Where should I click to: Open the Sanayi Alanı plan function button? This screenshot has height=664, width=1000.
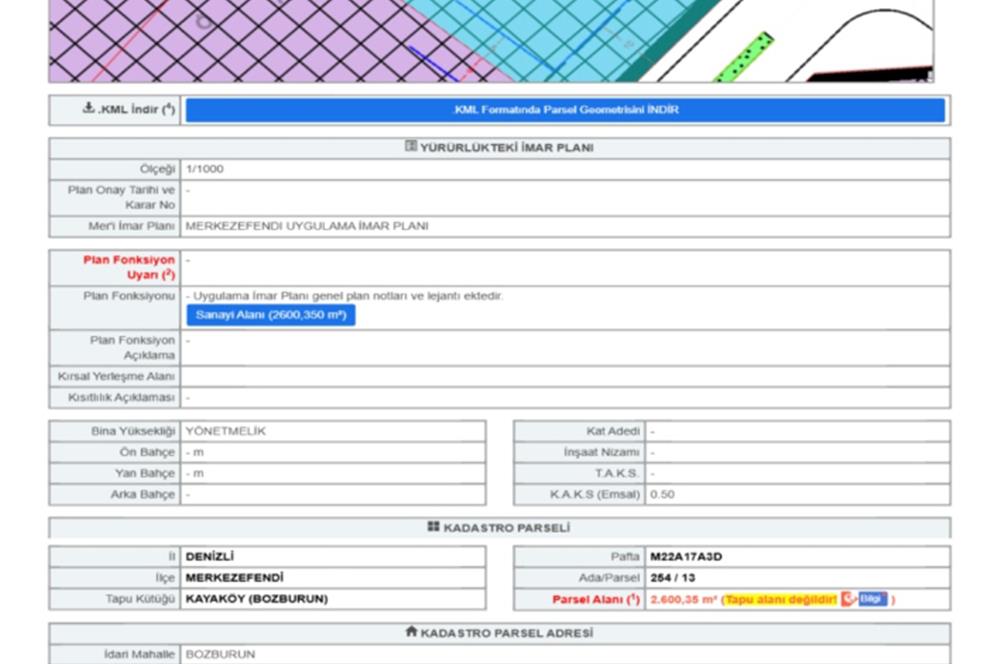point(270,315)
